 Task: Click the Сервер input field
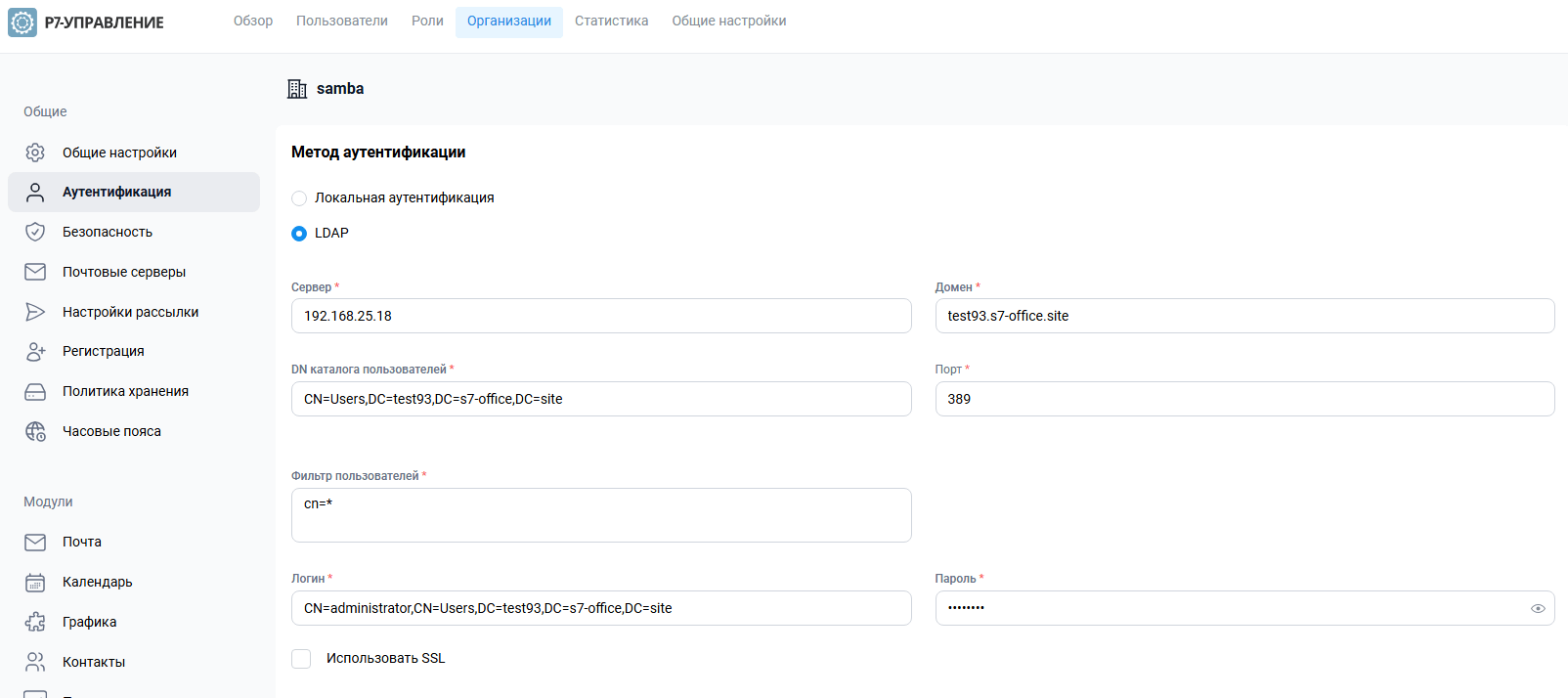(600, 316)
